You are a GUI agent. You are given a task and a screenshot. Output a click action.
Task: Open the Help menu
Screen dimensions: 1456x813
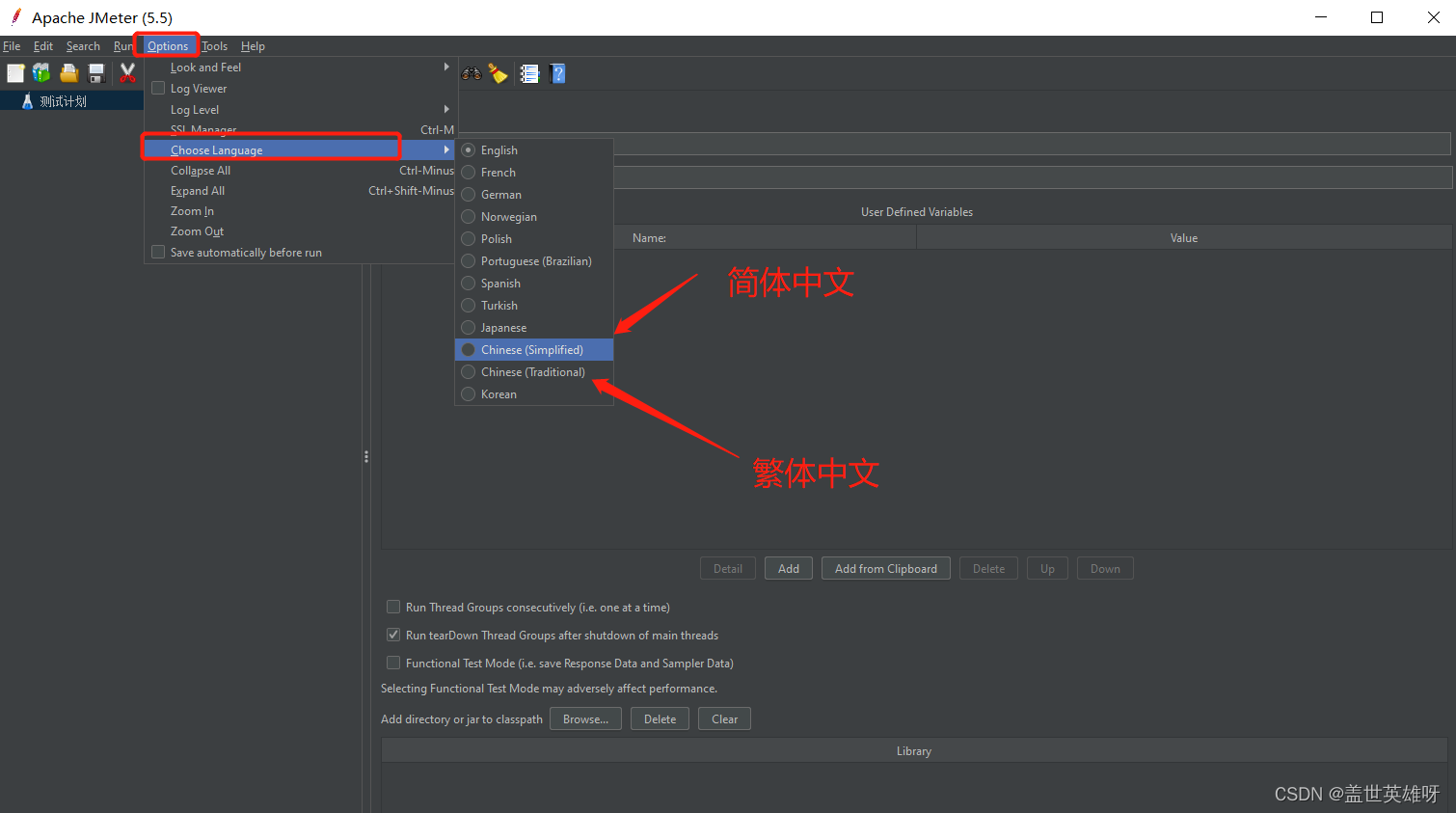click(x=253, y=45)
